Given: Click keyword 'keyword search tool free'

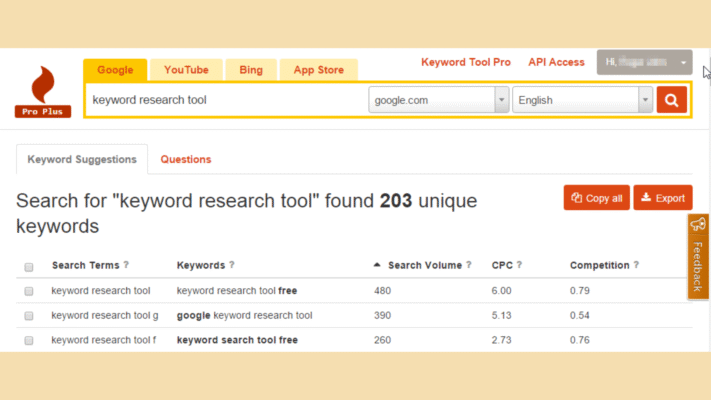Looking at the screenshot, I should click(x=237, y=340).
